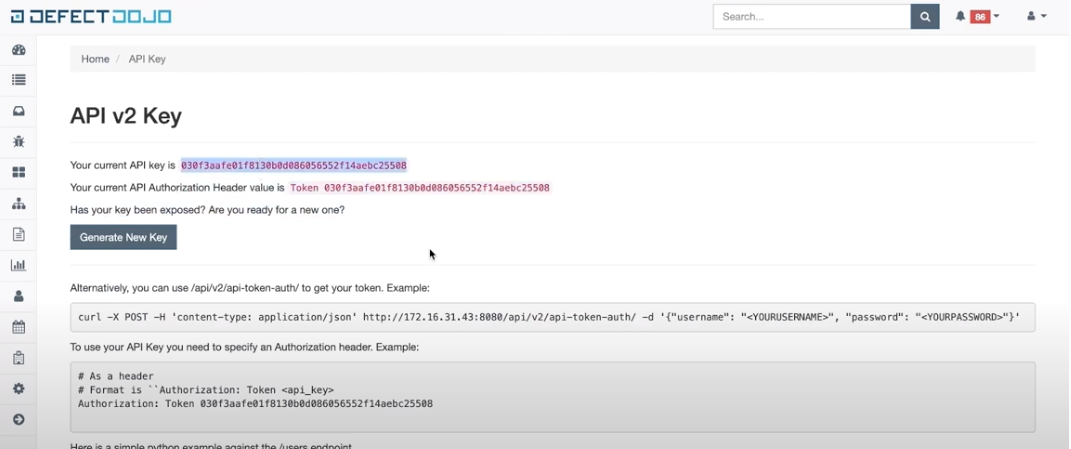Click the DefectDojo logo in the header
Viewport: 1071px width, 449px height.
point(91,17)
